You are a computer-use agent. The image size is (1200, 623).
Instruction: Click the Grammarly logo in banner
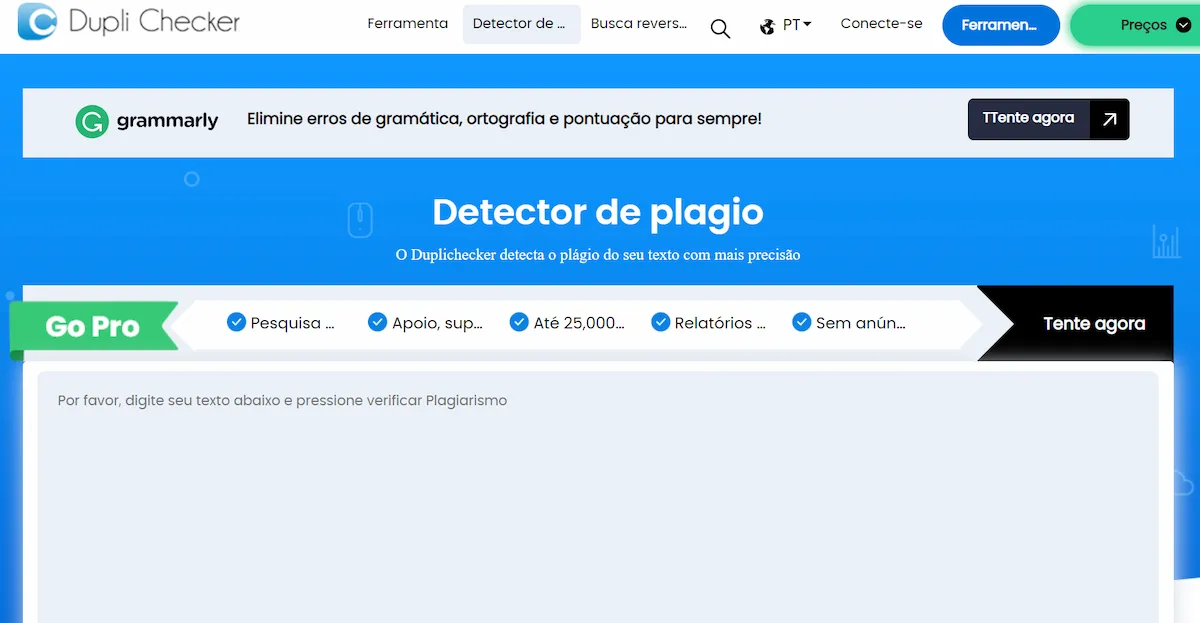[x=147, y=121]
